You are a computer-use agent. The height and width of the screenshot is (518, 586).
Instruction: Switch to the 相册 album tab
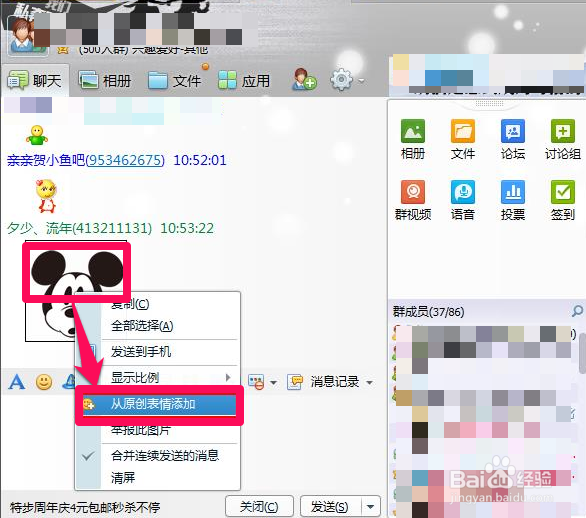click(105, 80)
